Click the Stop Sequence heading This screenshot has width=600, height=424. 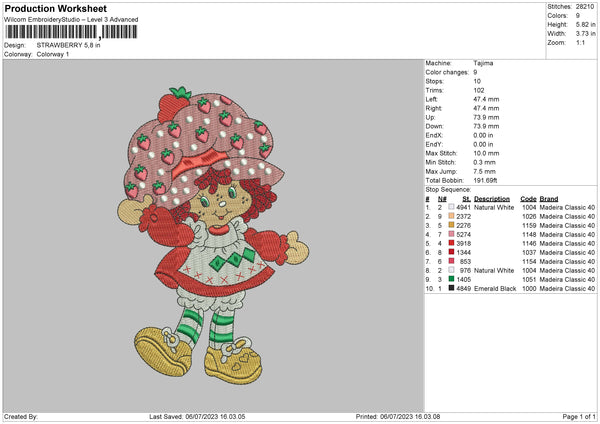(448, 190)
